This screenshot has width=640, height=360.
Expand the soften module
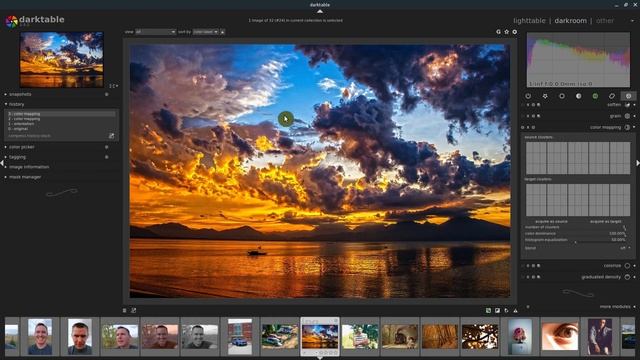(x=614, y=105)
